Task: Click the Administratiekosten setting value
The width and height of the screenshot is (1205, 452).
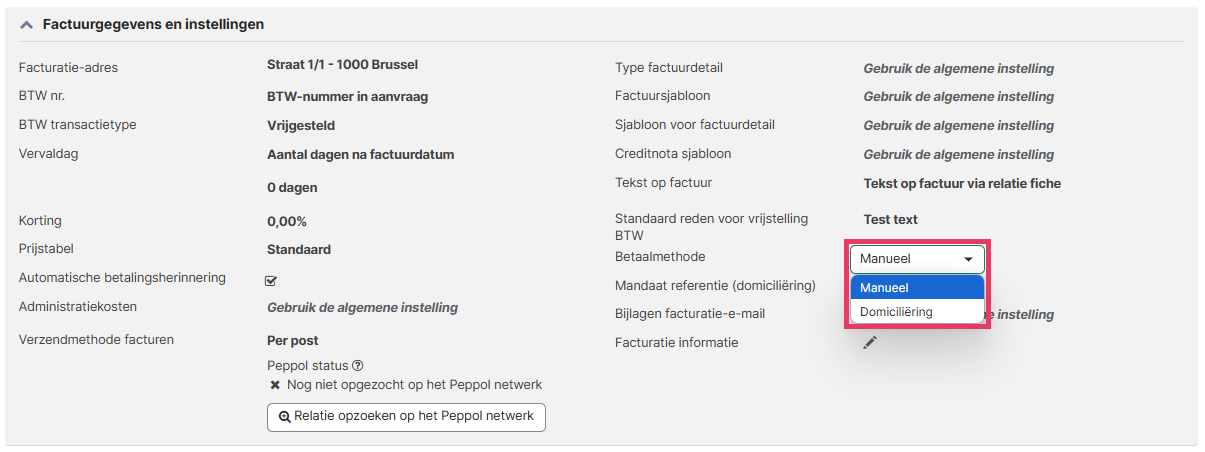Action: [x=362, y=308]
